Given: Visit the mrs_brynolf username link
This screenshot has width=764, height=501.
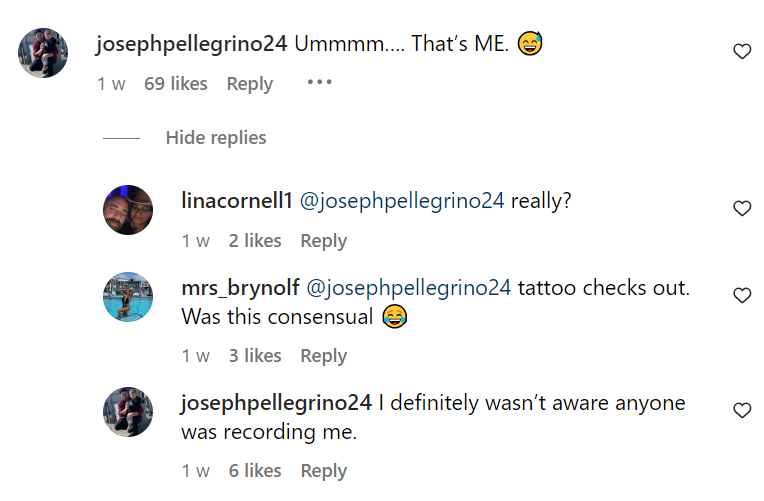Looking at the screenshot, I should 240,288.
